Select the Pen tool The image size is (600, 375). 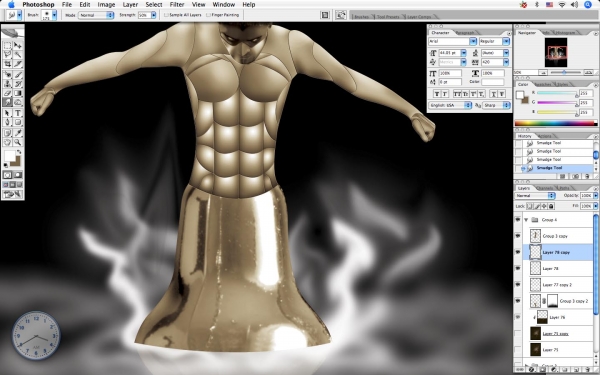pyautogui.click(x=7, y=122)
